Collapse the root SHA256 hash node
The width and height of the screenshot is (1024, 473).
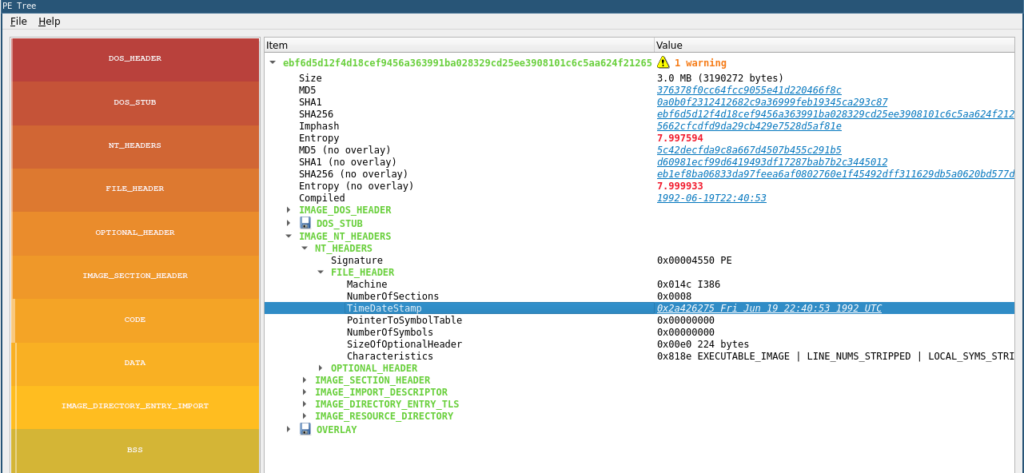click(x=272, y=63)
